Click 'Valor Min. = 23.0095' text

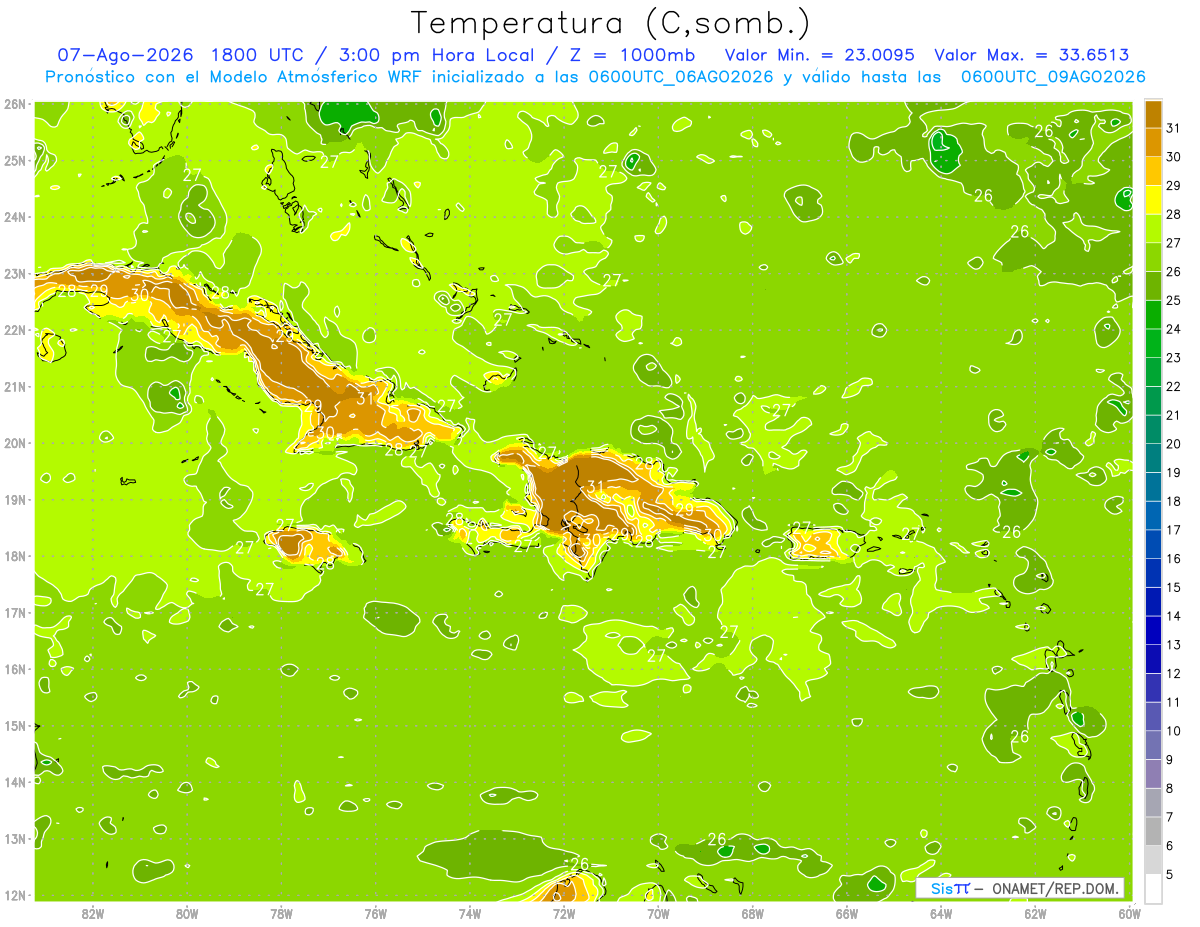point(819,55)
